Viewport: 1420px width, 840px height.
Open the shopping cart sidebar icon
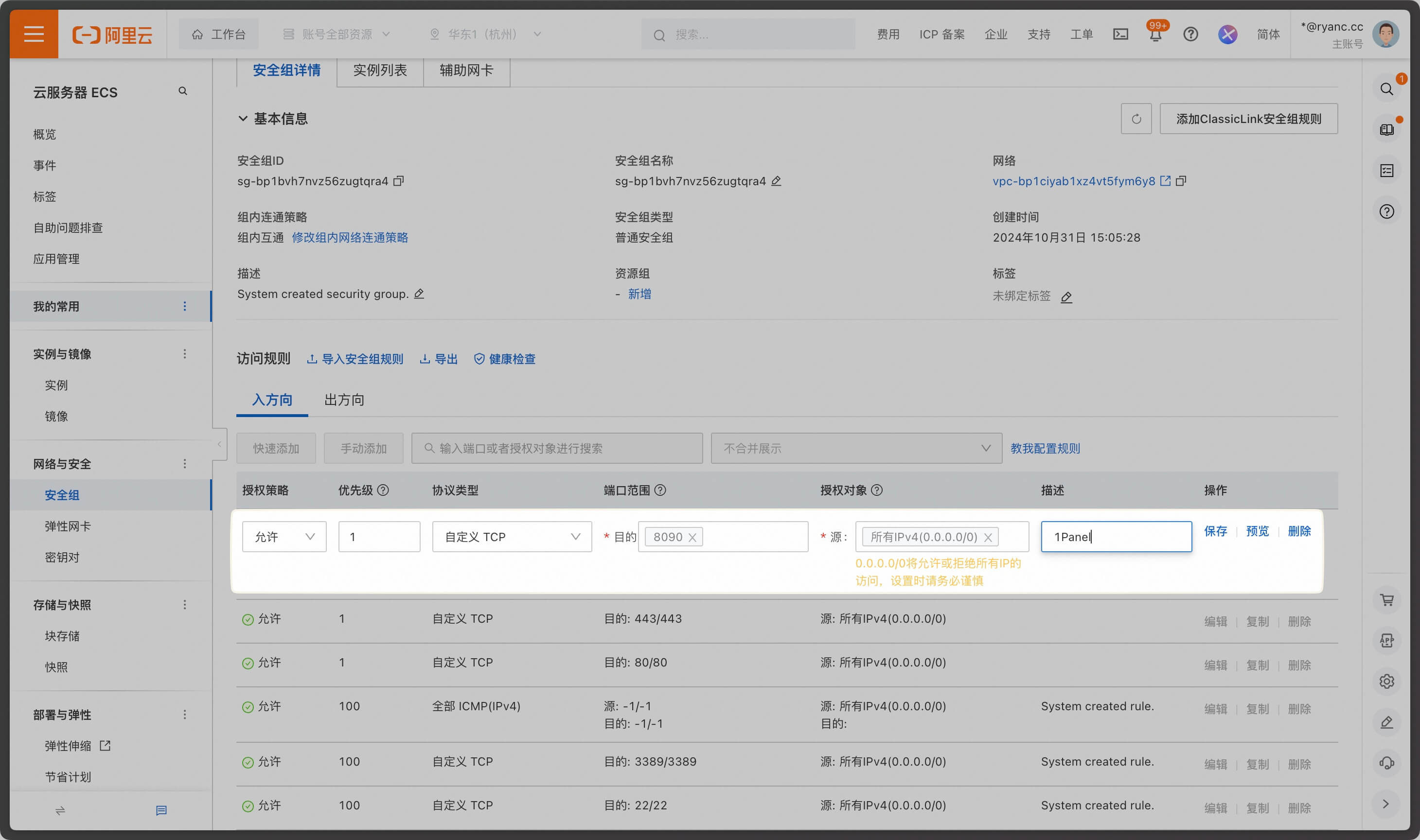click(1386, 600)
